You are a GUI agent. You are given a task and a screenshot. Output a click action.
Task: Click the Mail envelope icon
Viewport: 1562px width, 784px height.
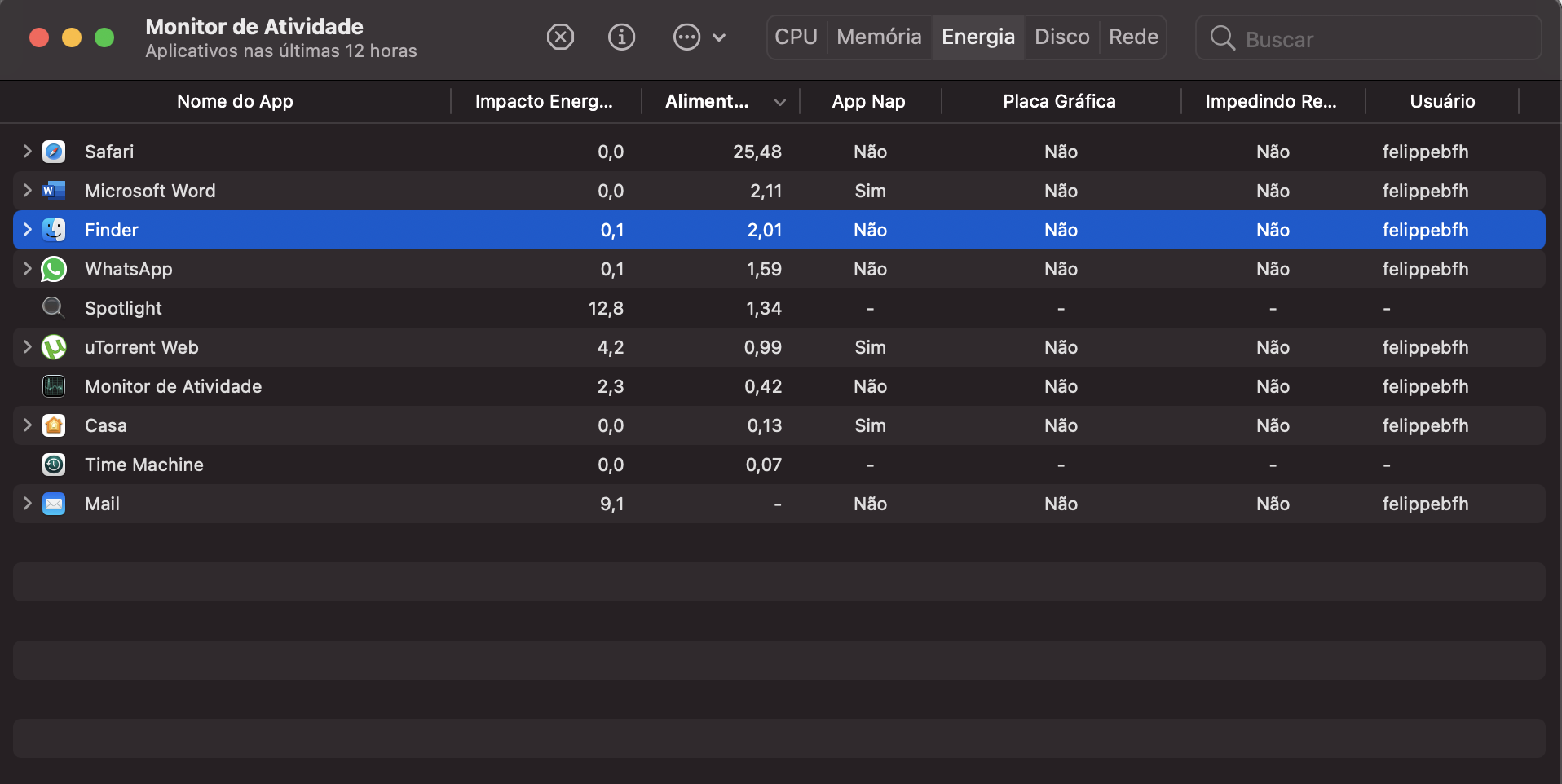coord(54,504)
